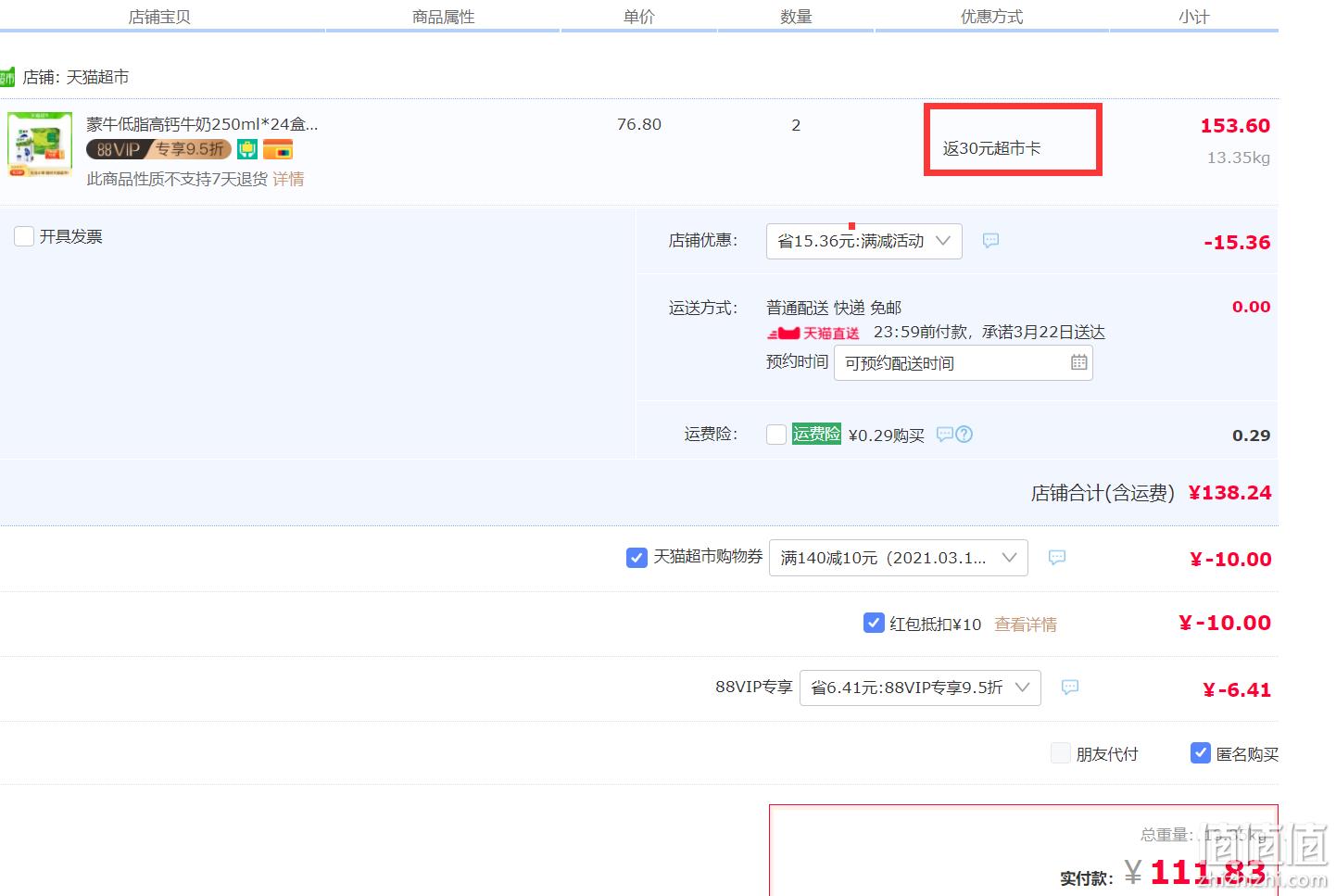1336x896 pixels.
Task: Click the weight 13.35kg
Action: [1239, 158]
